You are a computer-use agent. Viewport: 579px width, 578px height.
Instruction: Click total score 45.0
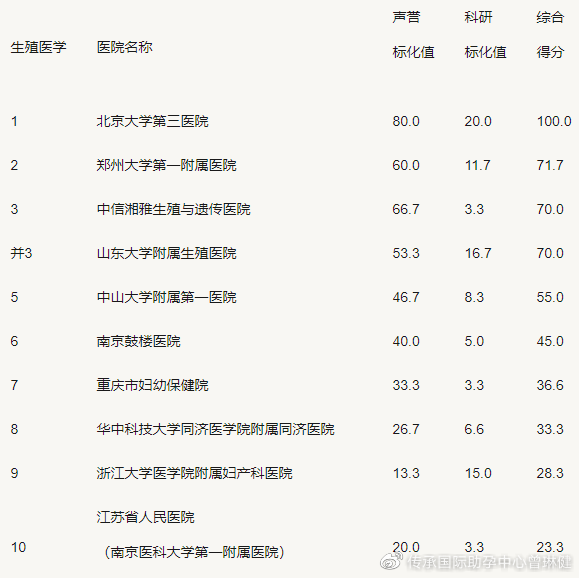click(x=550, y=341)
